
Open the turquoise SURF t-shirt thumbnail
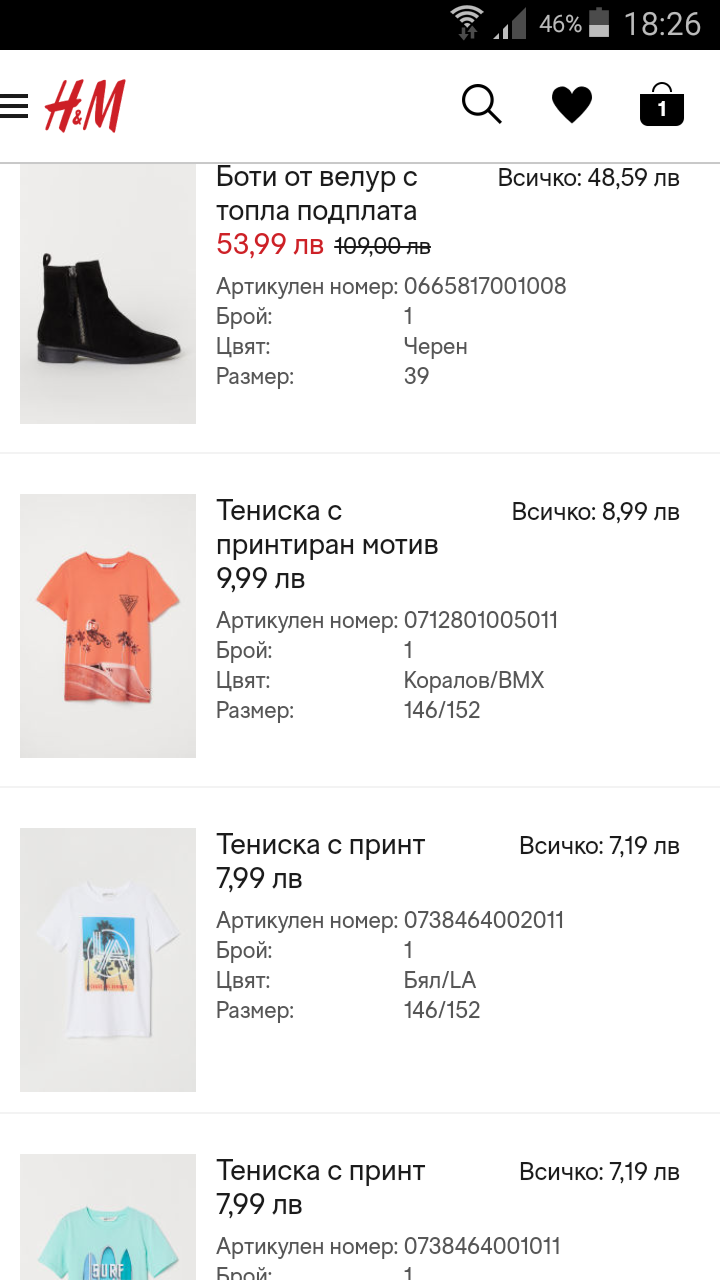[108, 1220]
